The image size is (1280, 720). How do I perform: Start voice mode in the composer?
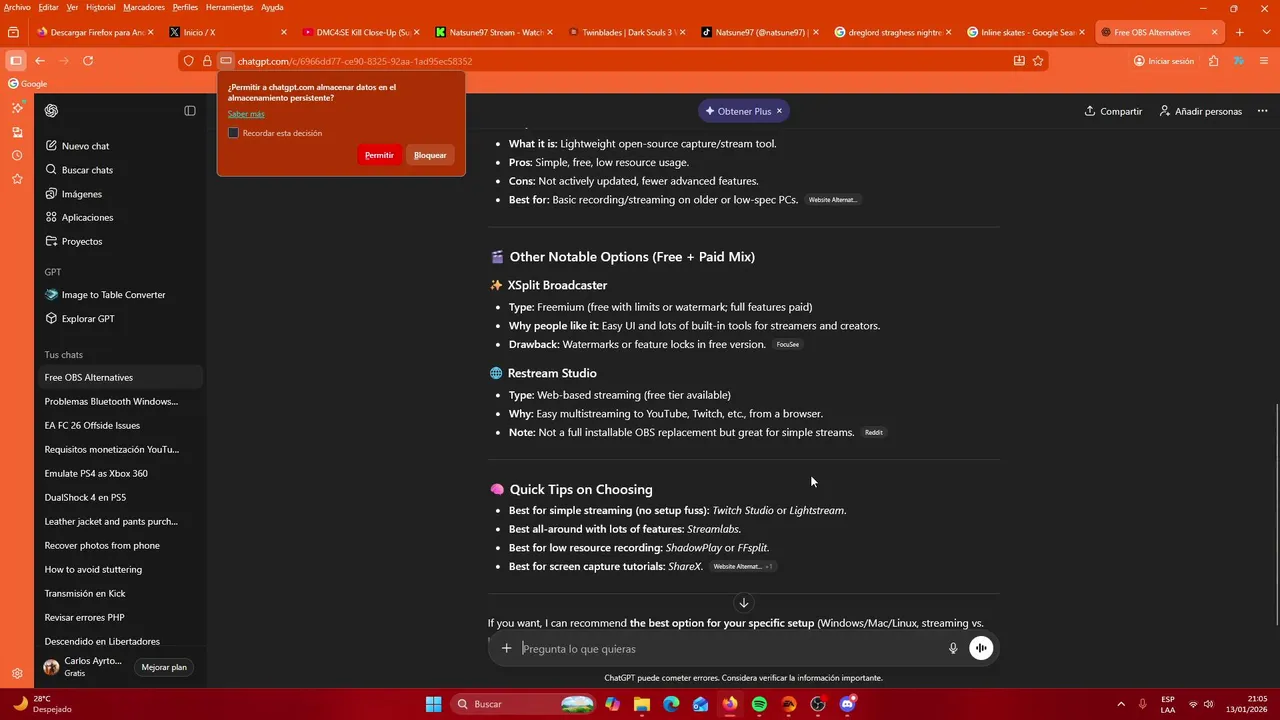[981, 649]
